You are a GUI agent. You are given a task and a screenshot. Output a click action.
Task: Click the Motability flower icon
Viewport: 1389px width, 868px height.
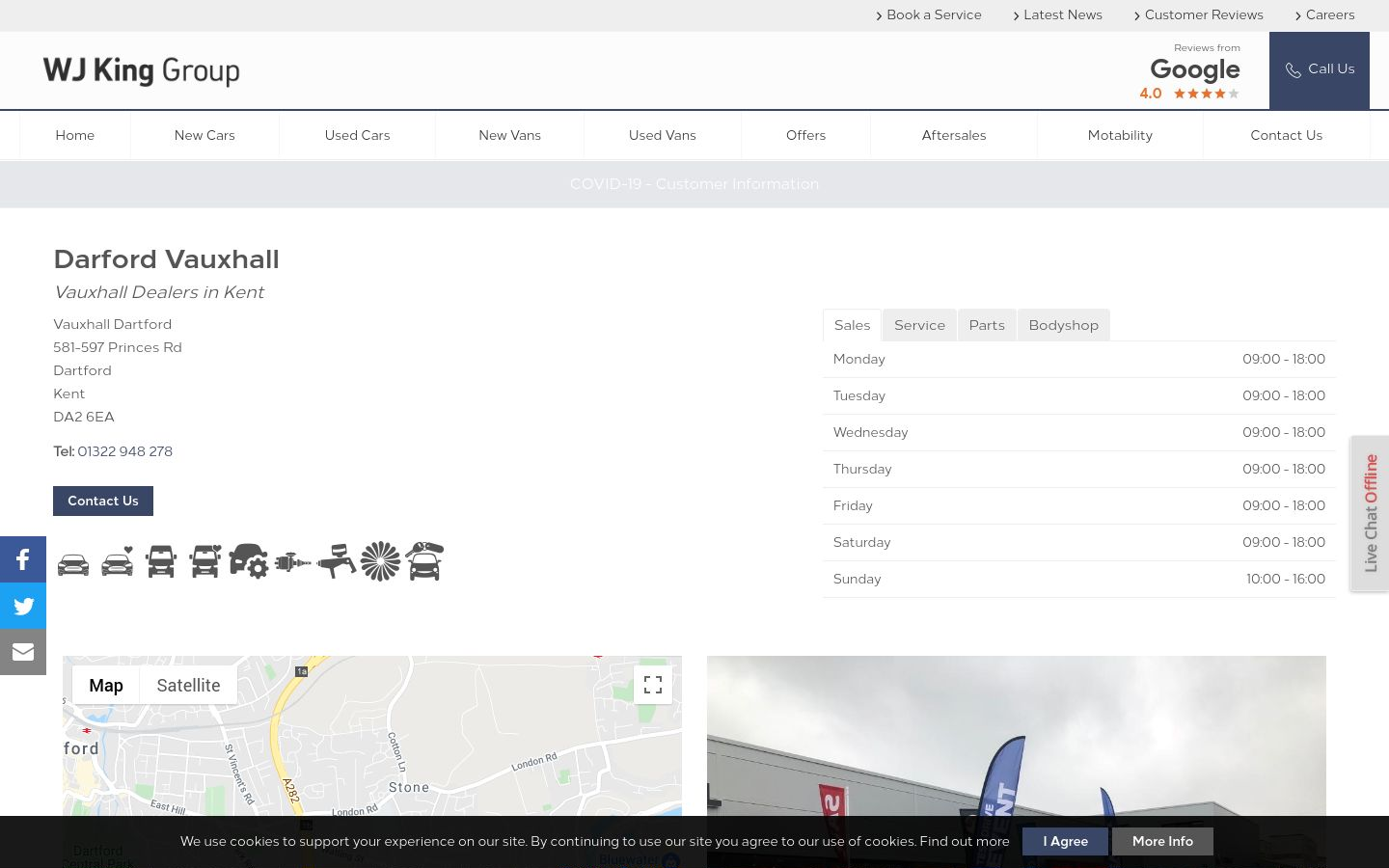click(380, 561)
